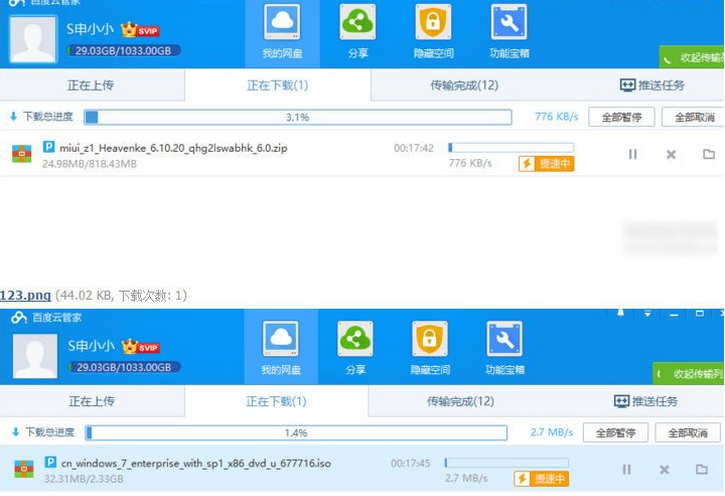Click username S申小小 in upper window
The height and width of the screenshot is (496, 725).
coord(90,30)
